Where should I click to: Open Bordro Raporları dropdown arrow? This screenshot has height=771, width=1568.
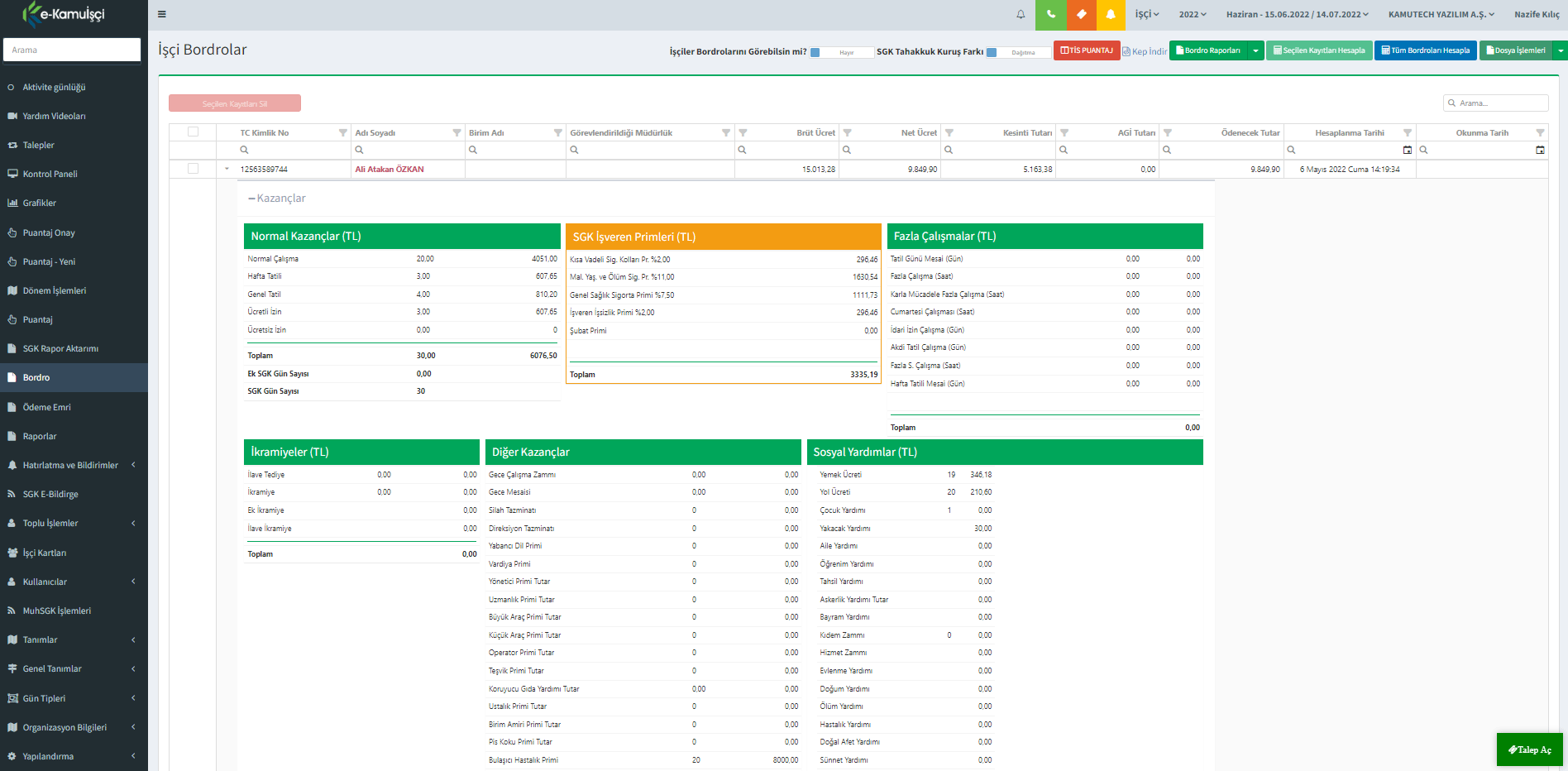coord(1255,50)
